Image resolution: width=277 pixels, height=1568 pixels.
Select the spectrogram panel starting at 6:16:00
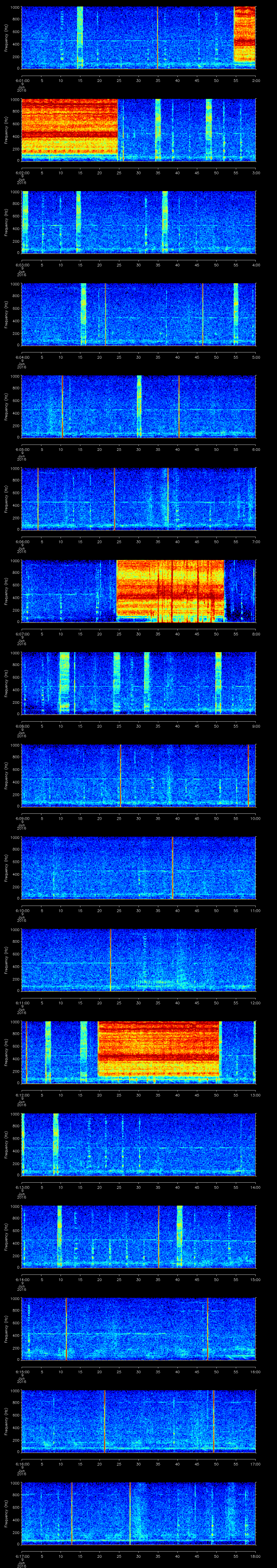click(138, 1421)
